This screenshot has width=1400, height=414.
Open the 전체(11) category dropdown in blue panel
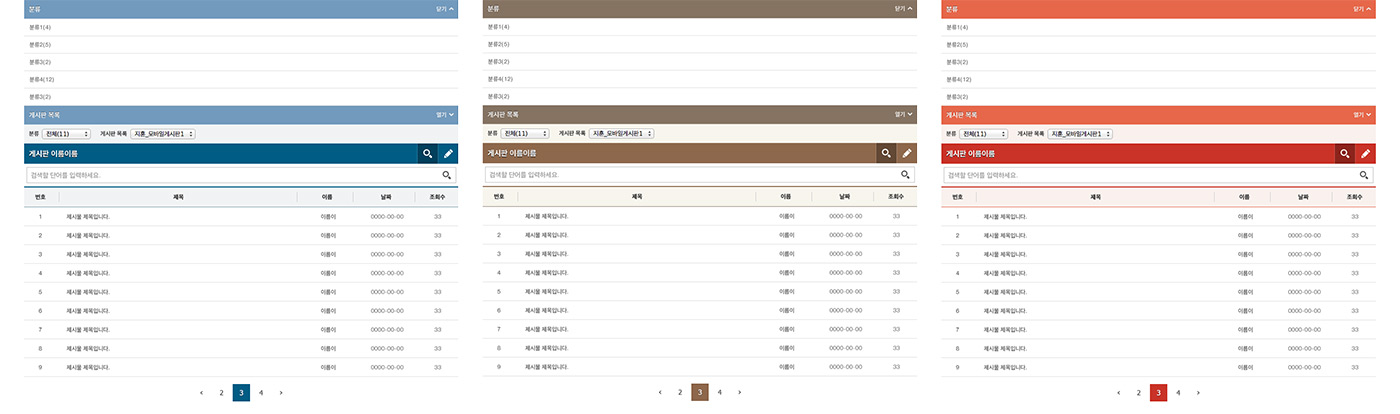pyautogui.click(x=67, y=133)
